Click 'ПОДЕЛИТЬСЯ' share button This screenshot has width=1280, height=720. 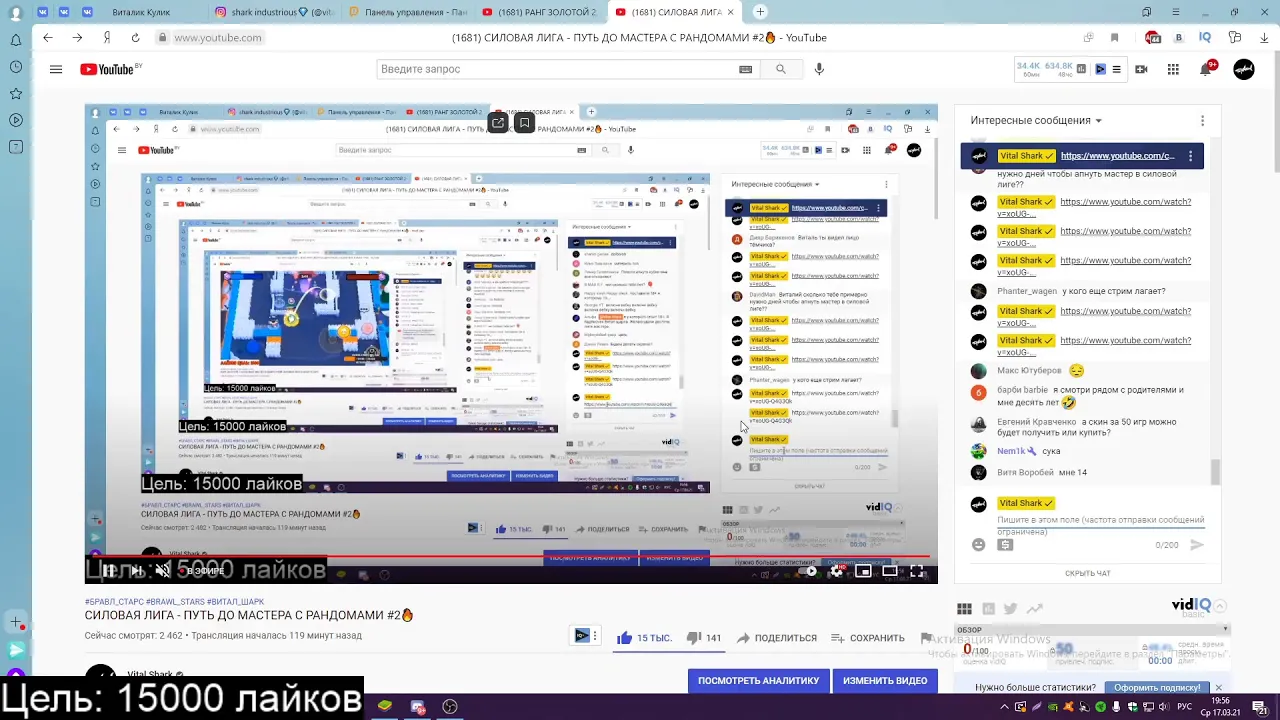click(776, 638)
